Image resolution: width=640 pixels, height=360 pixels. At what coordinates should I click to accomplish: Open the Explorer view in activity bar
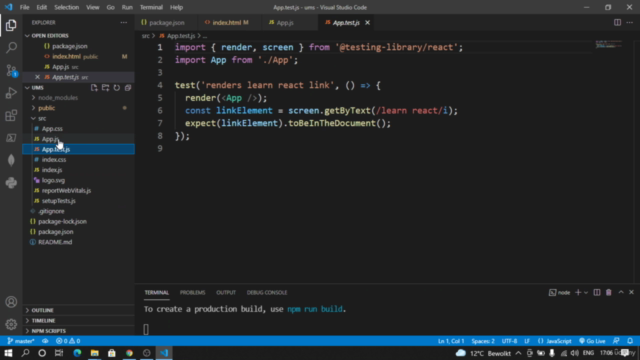click(x=11, y=25)
